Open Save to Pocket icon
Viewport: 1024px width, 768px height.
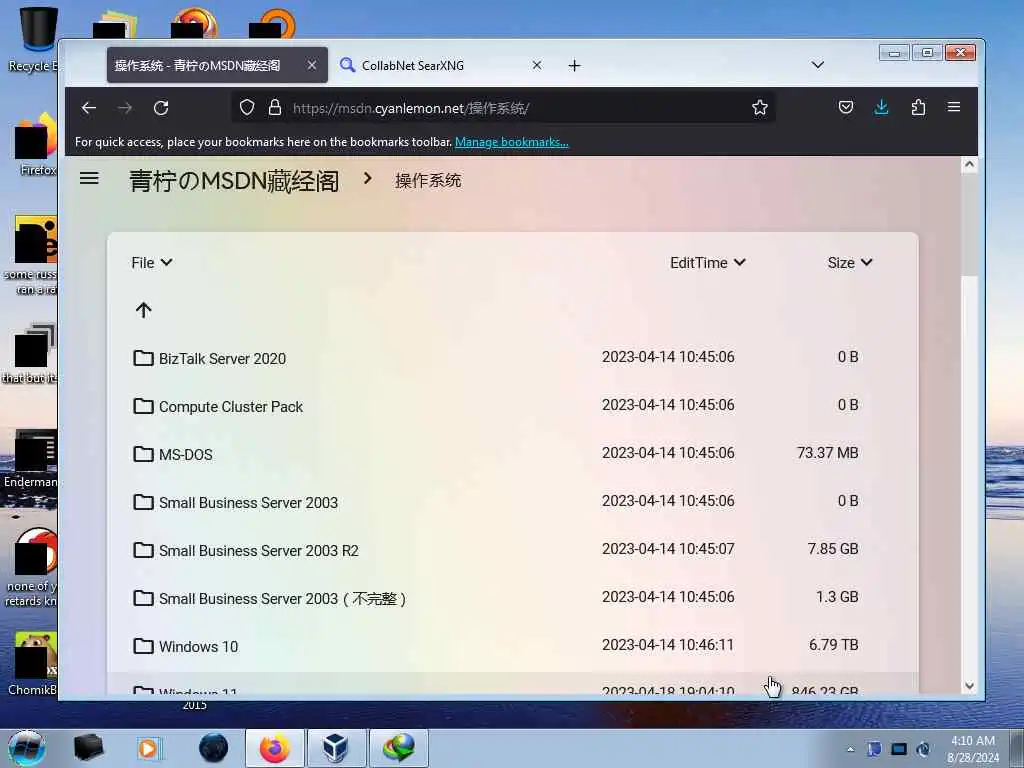pyautogui.click(x=846, y=107)
